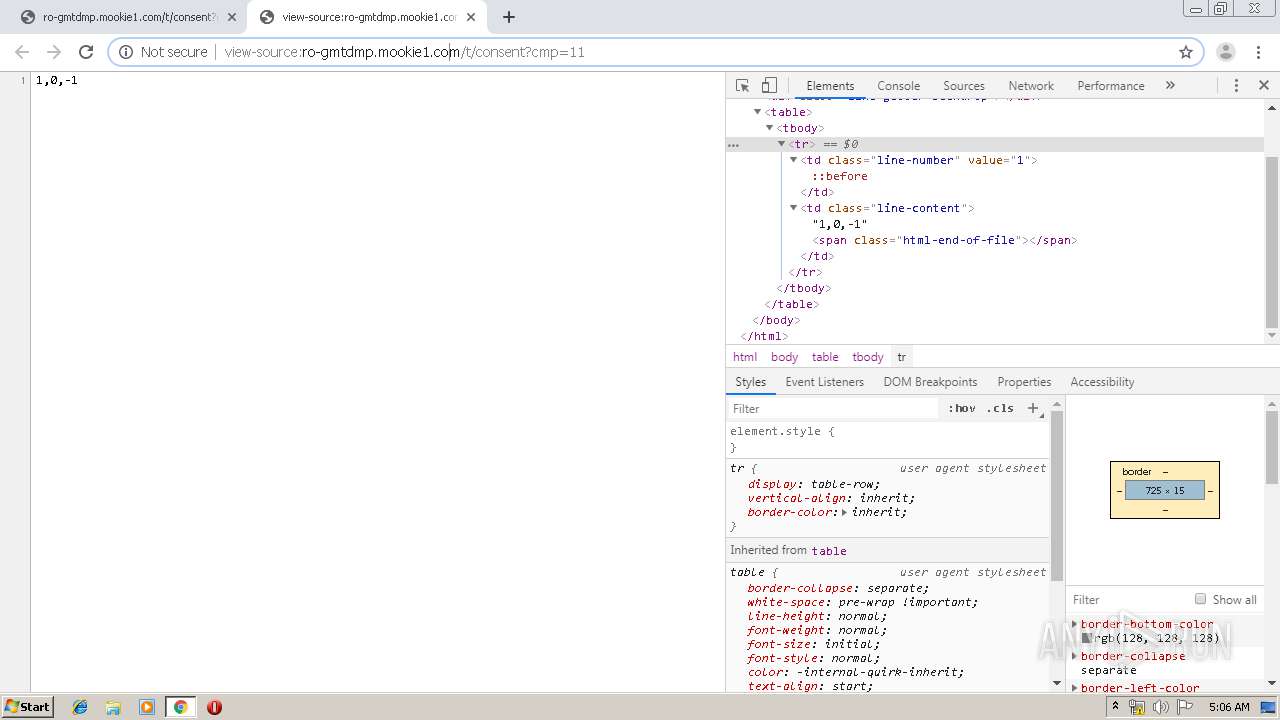Bookmark this page with the star
This screenshot has width=1280, height=720.
1186,52
